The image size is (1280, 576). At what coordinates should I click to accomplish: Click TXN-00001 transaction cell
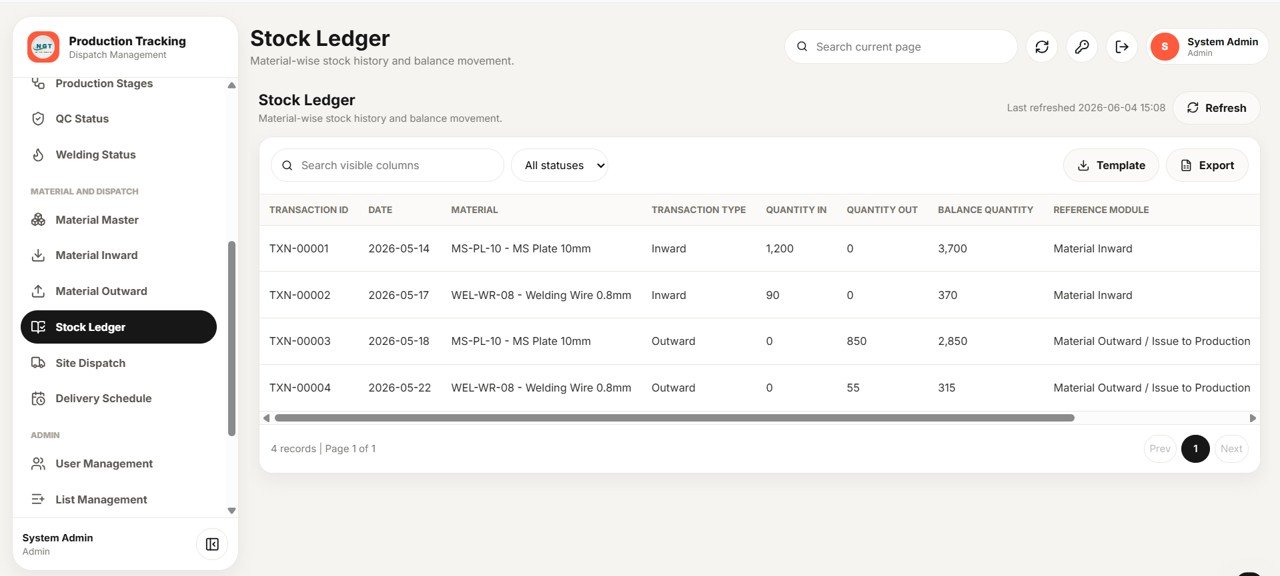299,249
